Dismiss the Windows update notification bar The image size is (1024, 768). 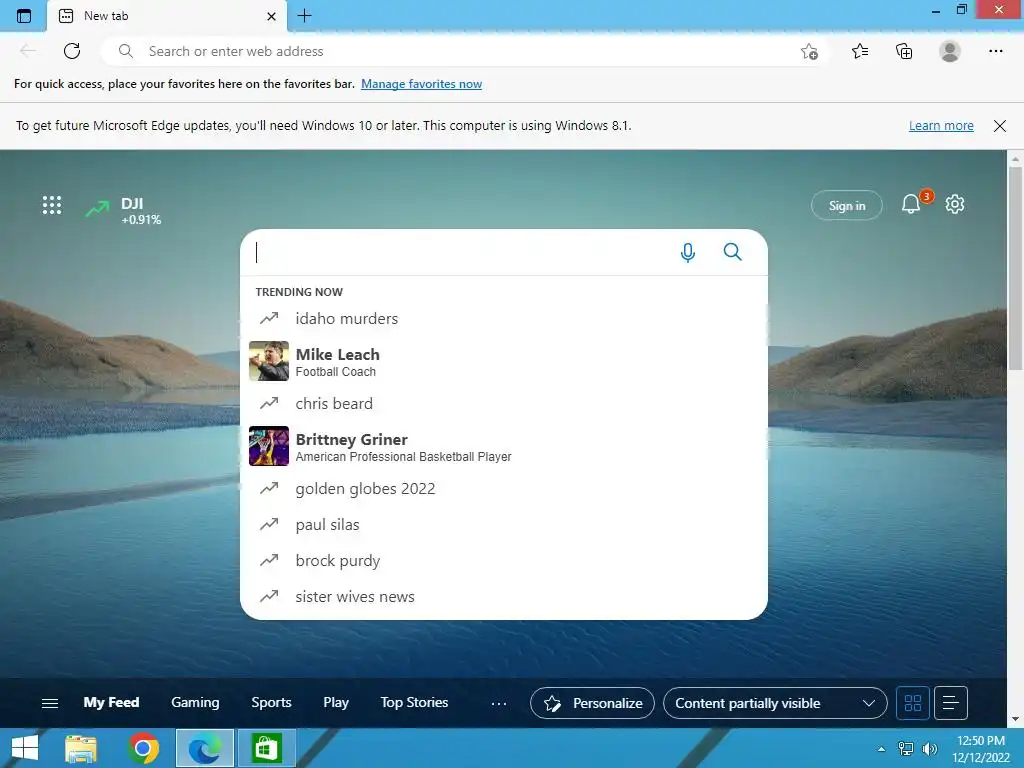coord(1000,126)
